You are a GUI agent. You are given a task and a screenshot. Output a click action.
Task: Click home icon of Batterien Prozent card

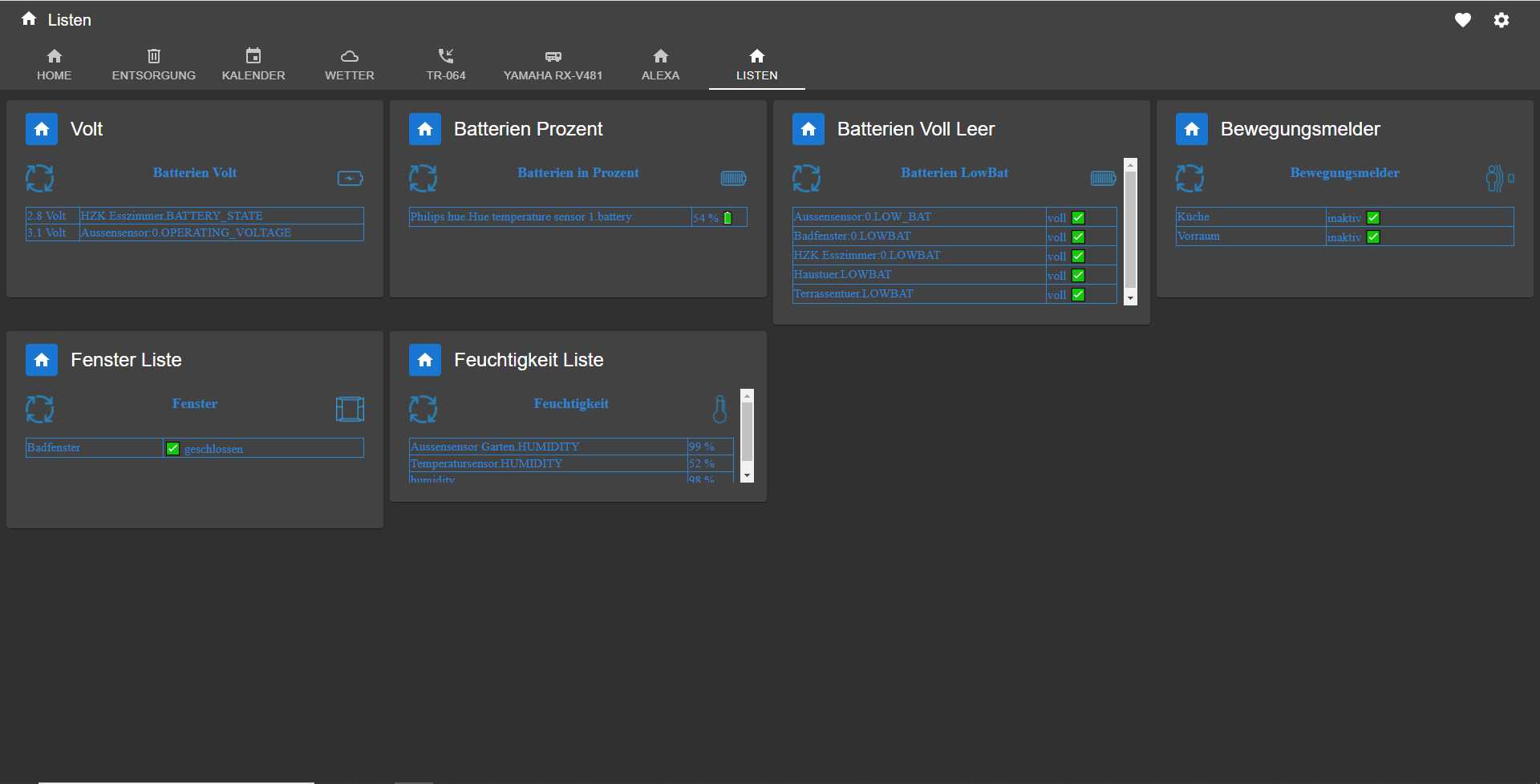425,129
